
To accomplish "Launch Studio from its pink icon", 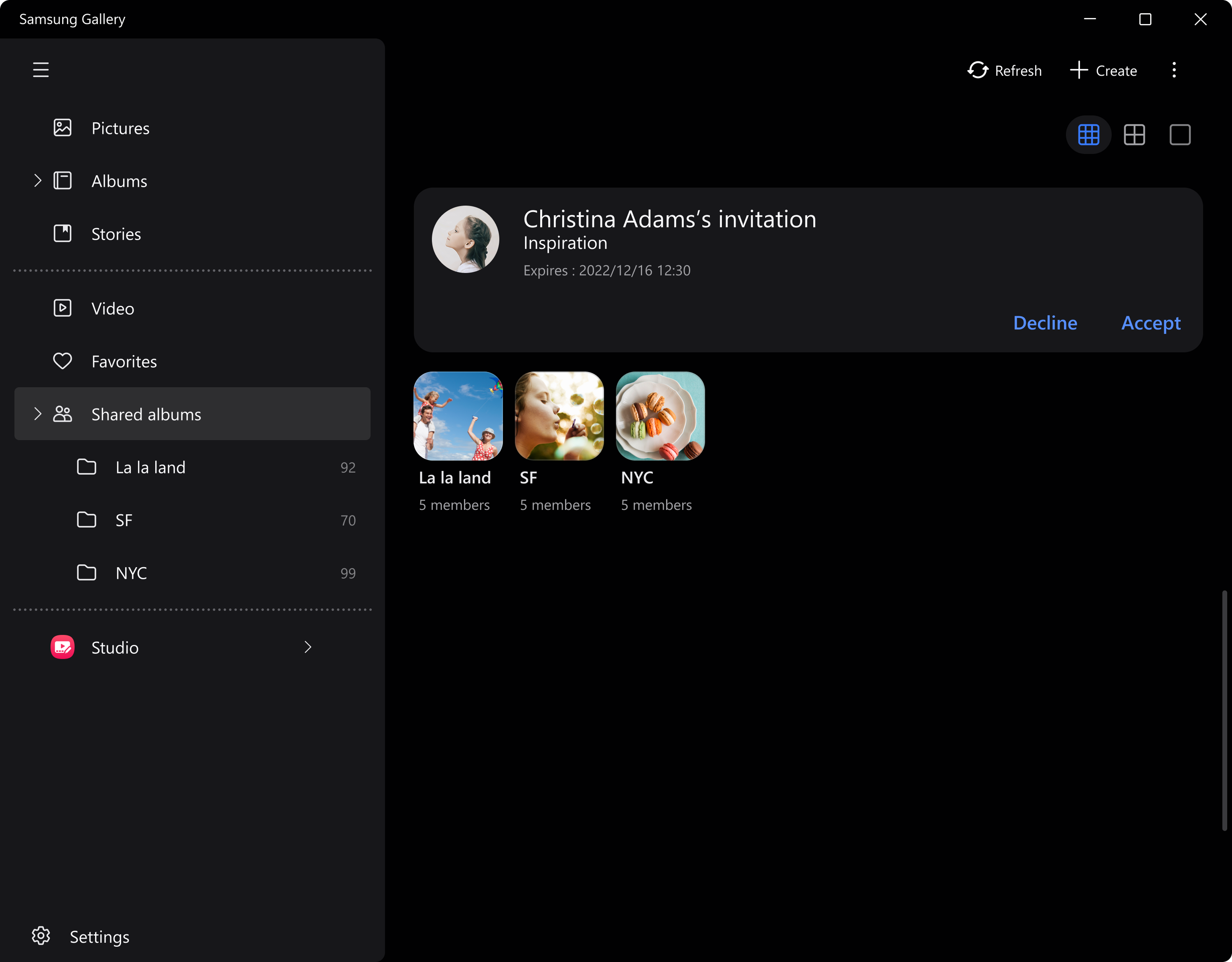I will pos(62,647).
